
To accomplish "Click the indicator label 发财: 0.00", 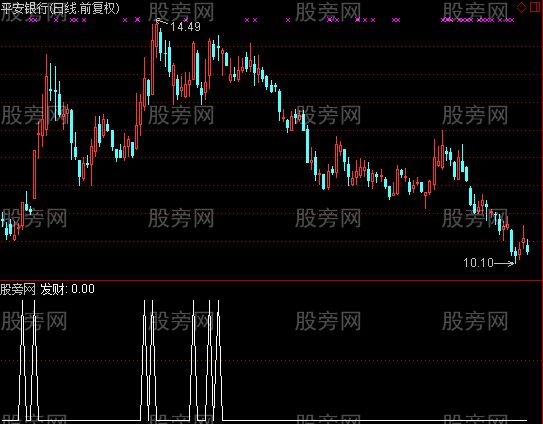I will 68,289.
